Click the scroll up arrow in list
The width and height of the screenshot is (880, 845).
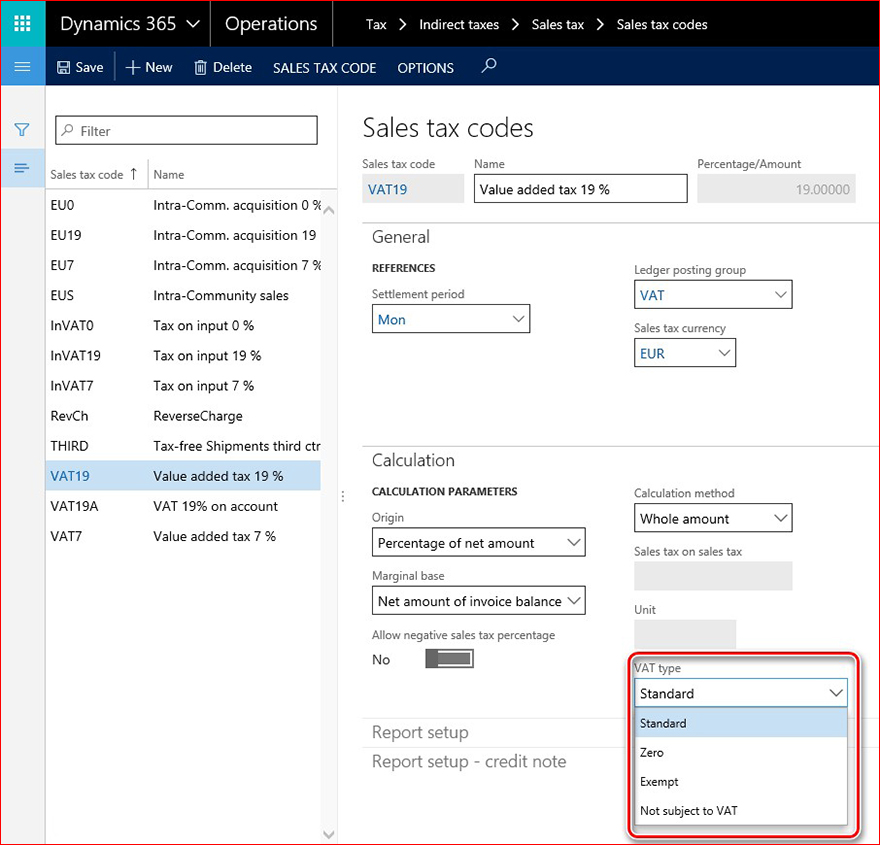click(x=329, y=210)
